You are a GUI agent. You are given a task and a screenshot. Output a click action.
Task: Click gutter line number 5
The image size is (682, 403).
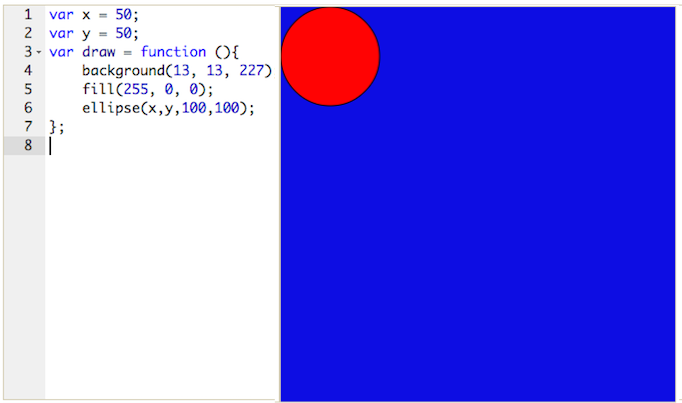[28, 89]
